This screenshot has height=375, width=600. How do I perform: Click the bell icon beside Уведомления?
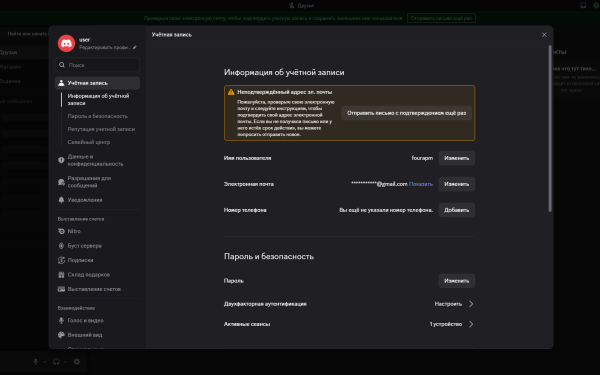[61, 200]
